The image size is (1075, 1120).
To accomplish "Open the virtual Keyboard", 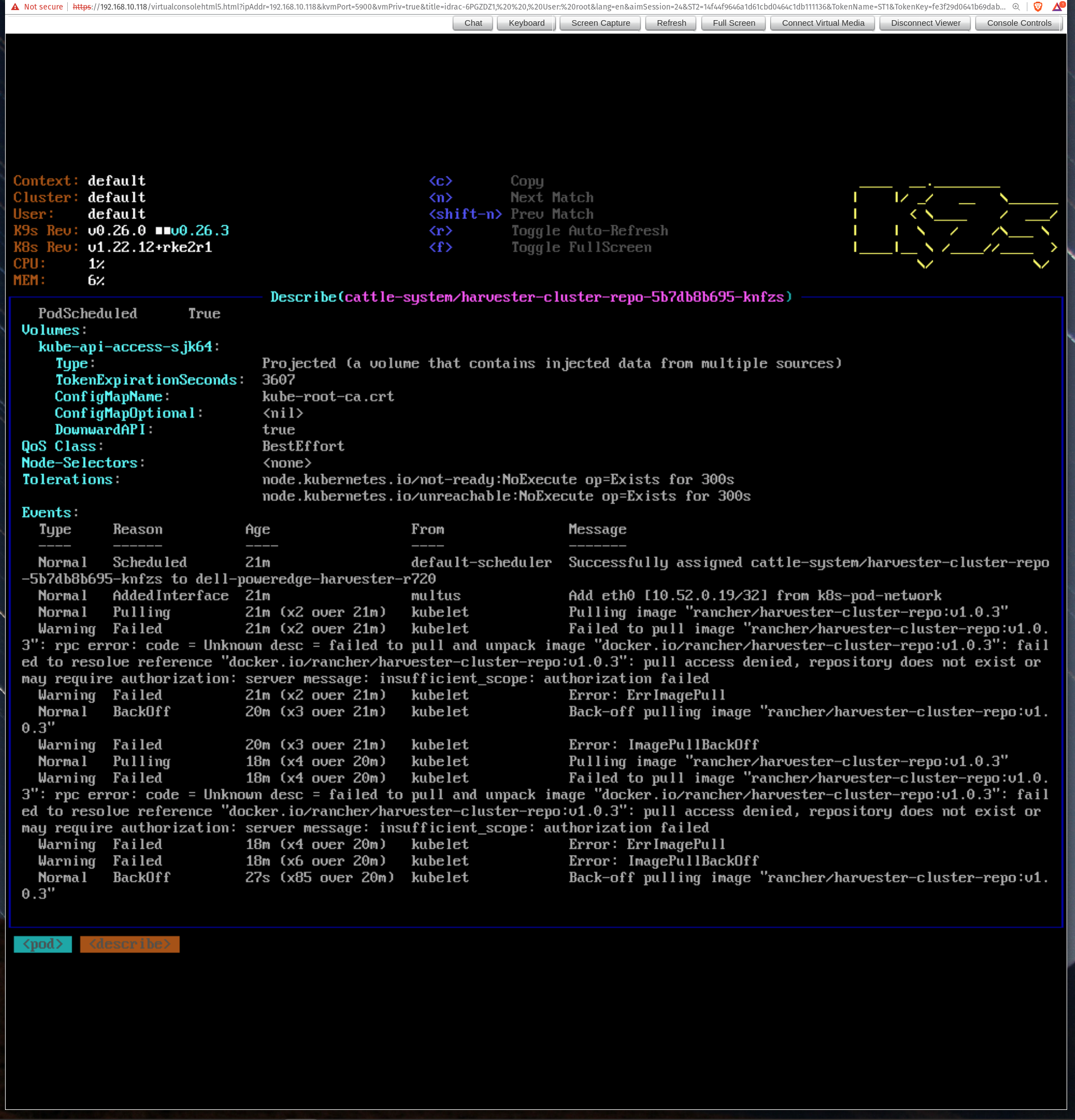I will 526,23.
